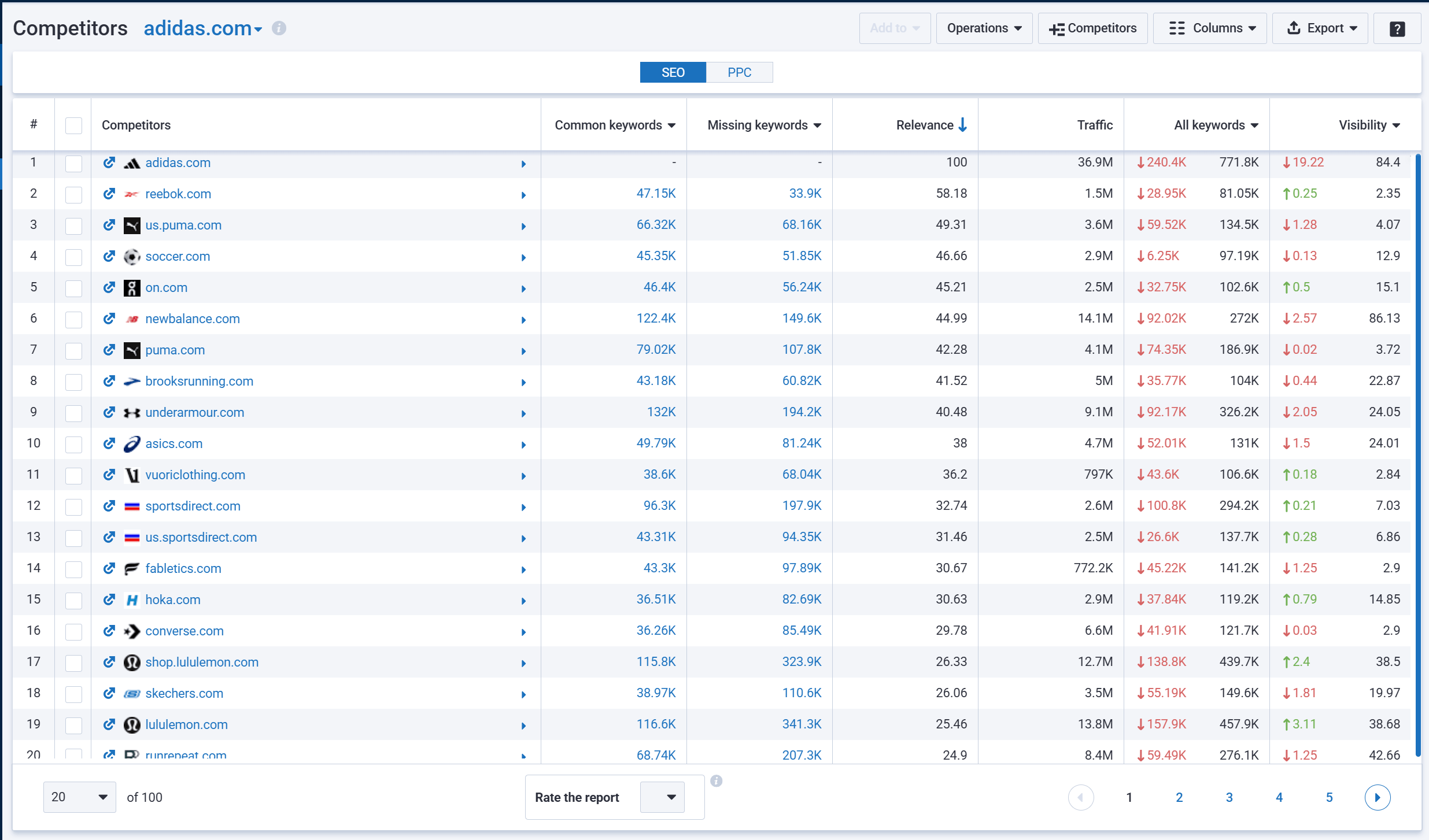Click the info icon beside adidas.com
The width and height of the screenshot is (1429, 840).
pyautogui.click(x=279, y=28)
